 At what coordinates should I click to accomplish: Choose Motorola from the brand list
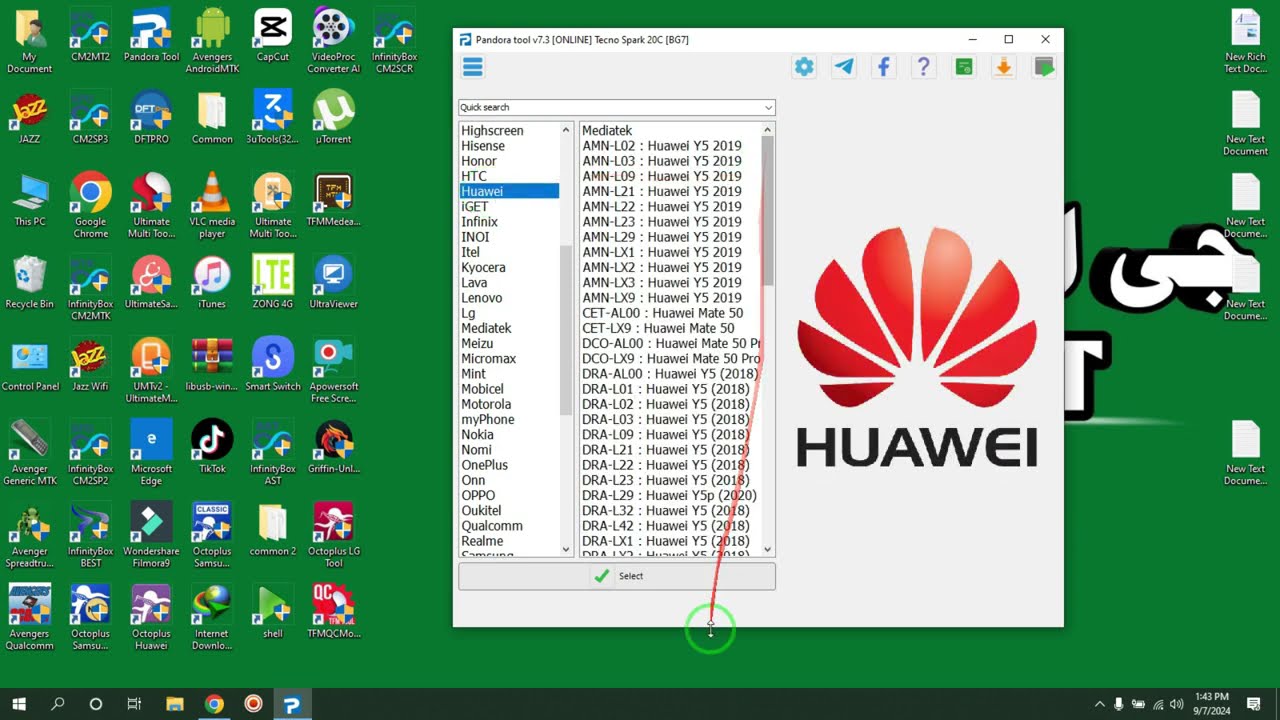[486, 404]
